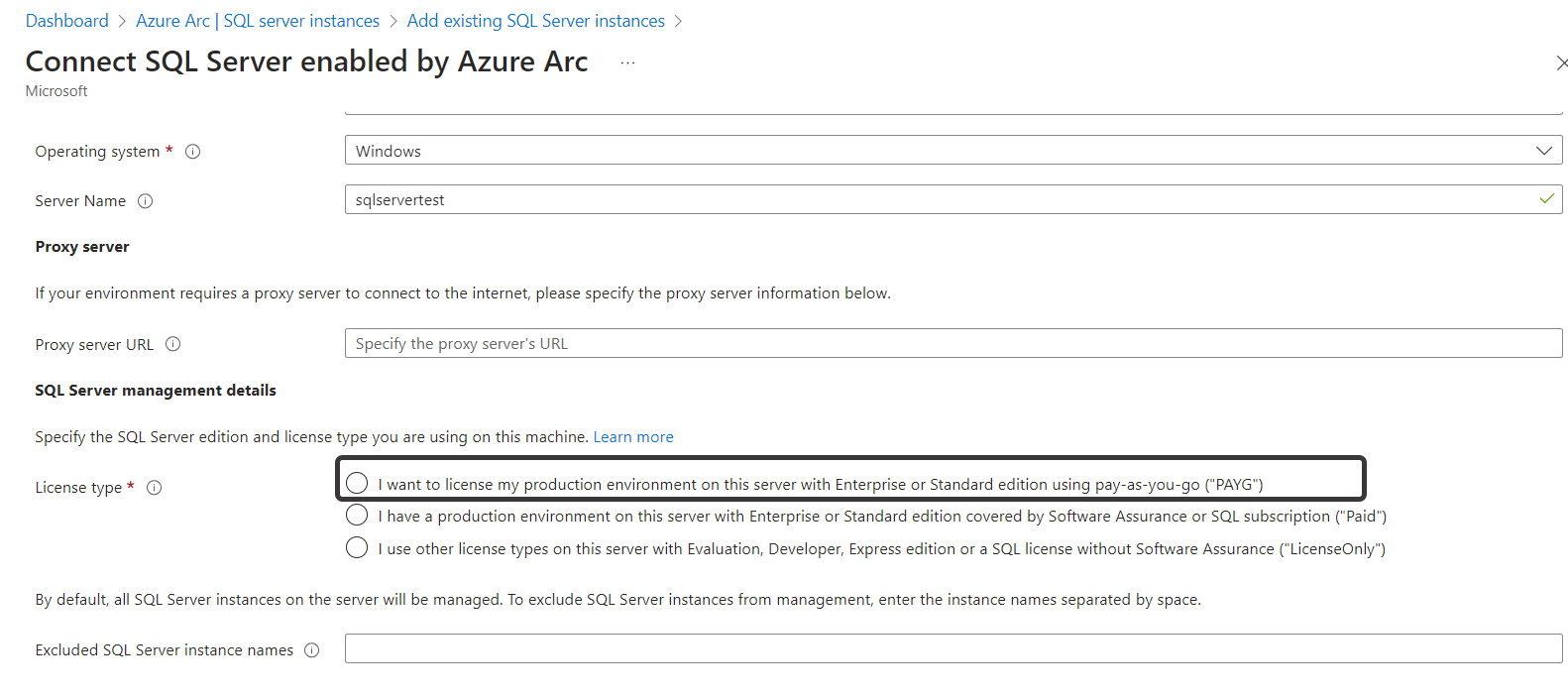1568x698 pixels.
Task: Click info icon next to Operating system
Action: coord(193,152)
